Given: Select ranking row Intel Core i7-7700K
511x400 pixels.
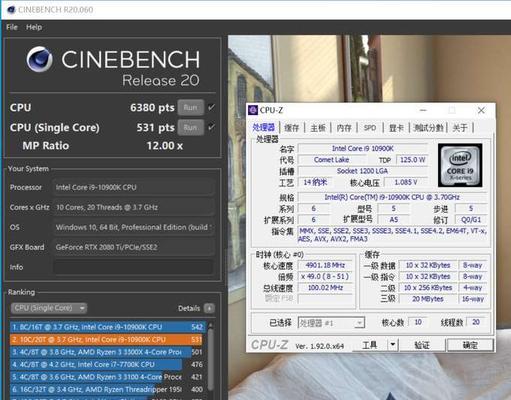Looking at the screenshot, I should tap(106, 364).
